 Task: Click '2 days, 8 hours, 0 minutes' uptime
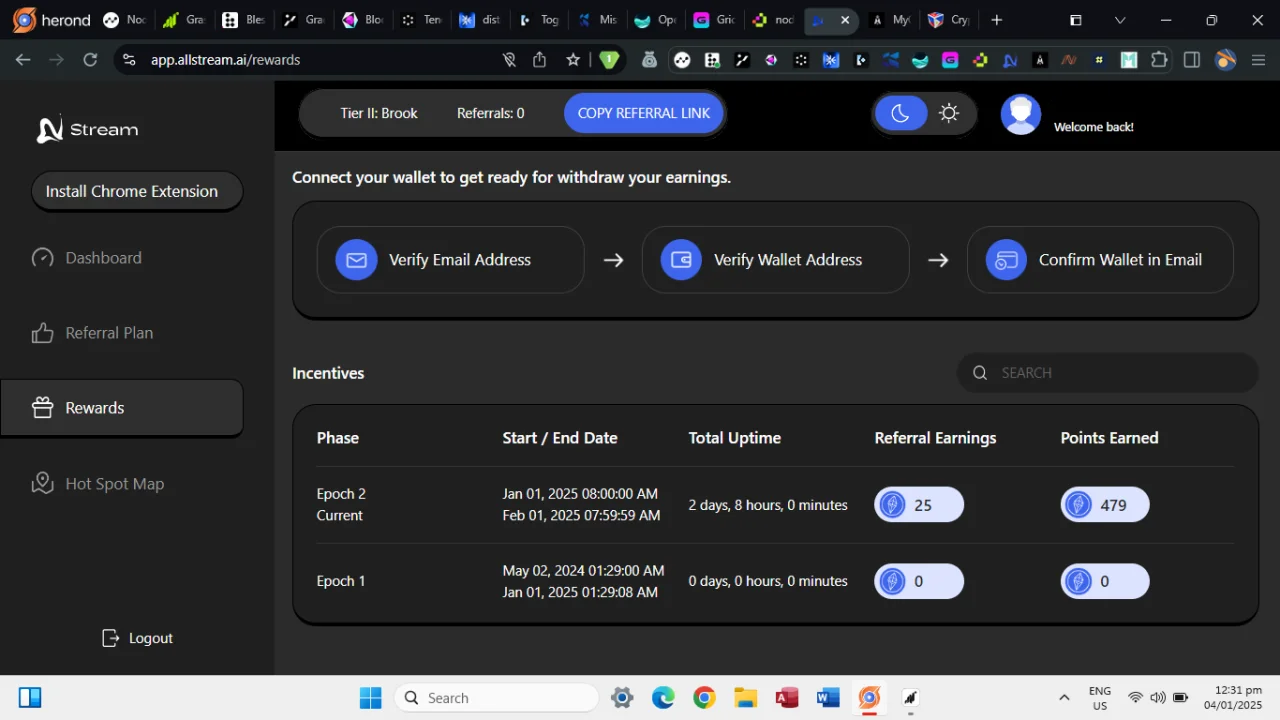768,505
